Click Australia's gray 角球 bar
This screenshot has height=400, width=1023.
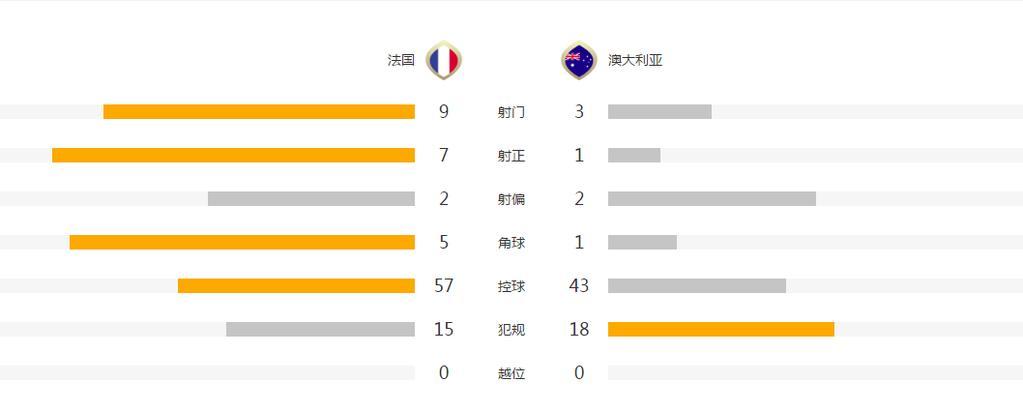[642, 242]
